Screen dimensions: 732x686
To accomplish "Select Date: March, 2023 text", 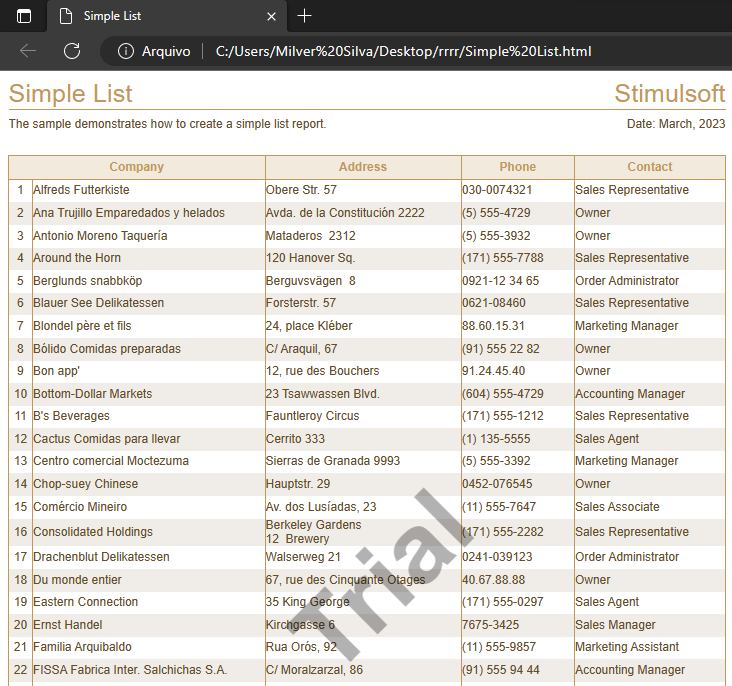I will click(x=676, y=124).
